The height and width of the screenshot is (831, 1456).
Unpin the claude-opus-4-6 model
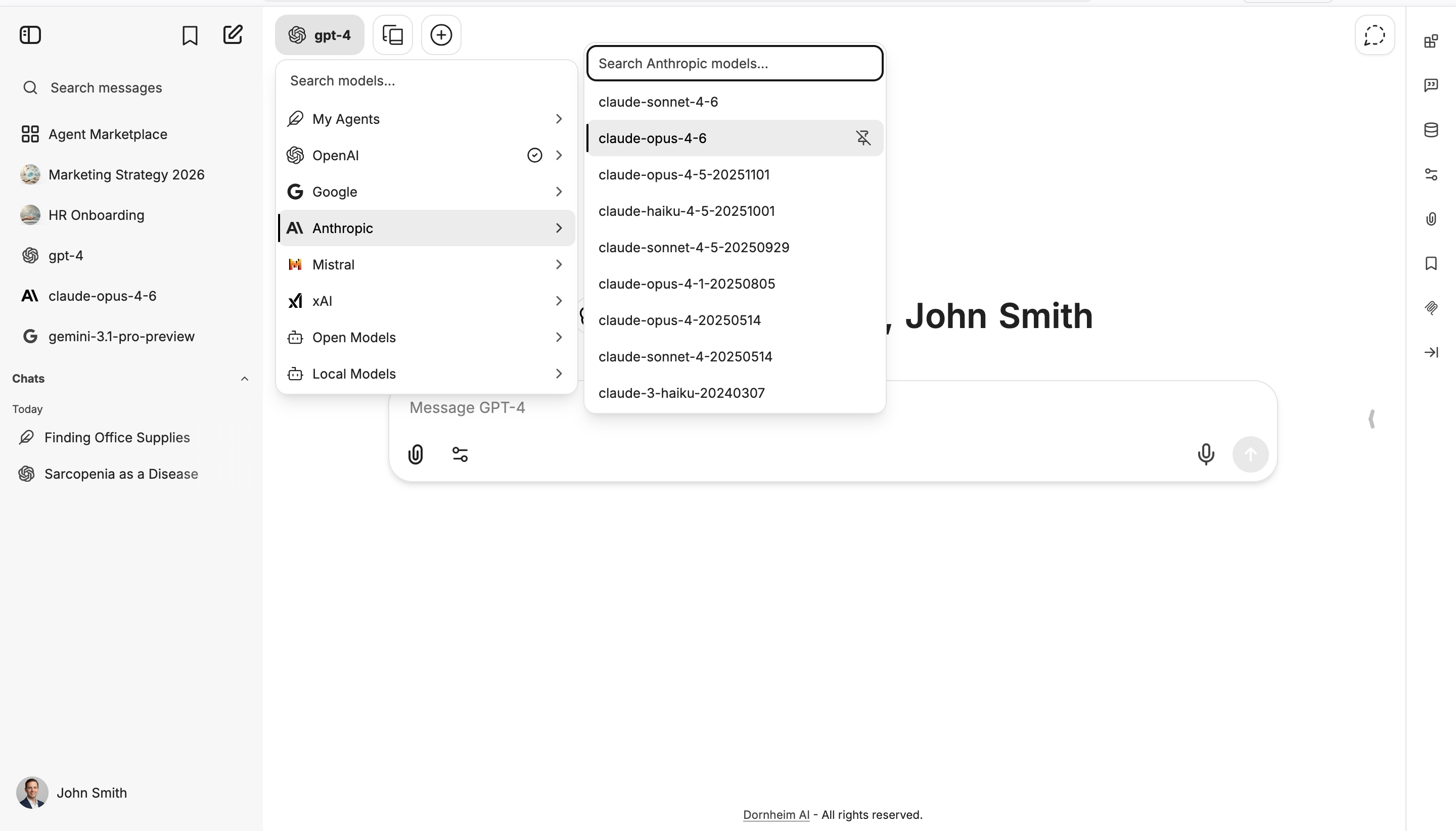[862, 137]
